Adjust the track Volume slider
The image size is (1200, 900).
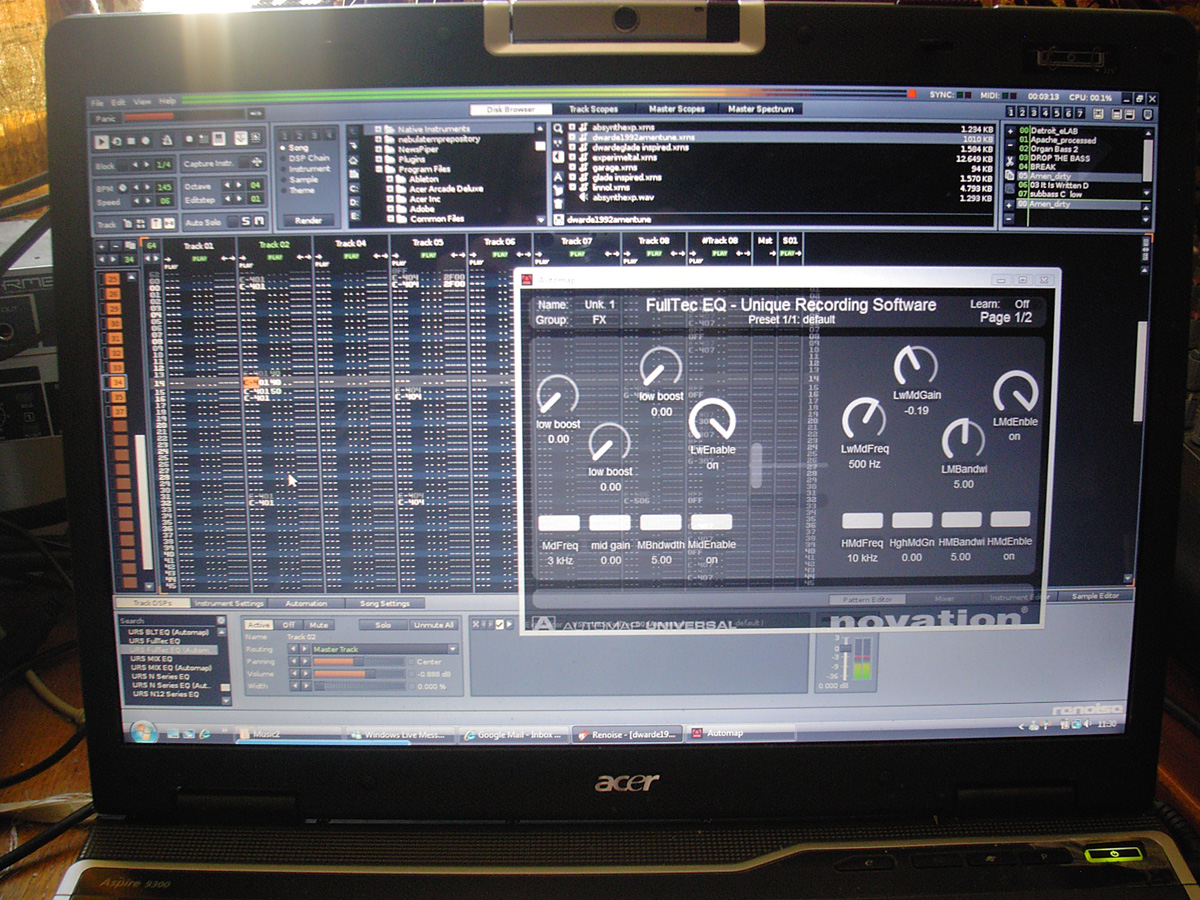tap(359, 674)
